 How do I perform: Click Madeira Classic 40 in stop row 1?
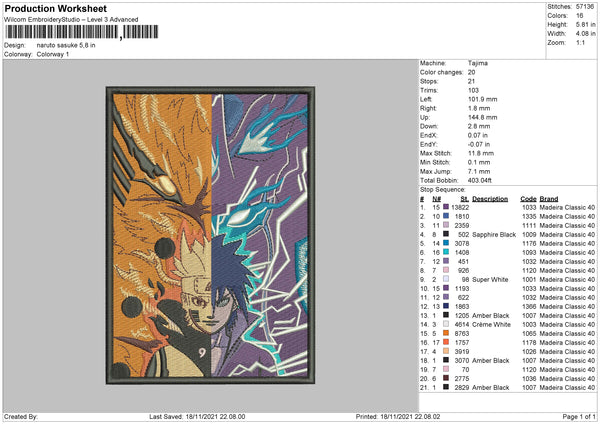(x=567, y=207)
